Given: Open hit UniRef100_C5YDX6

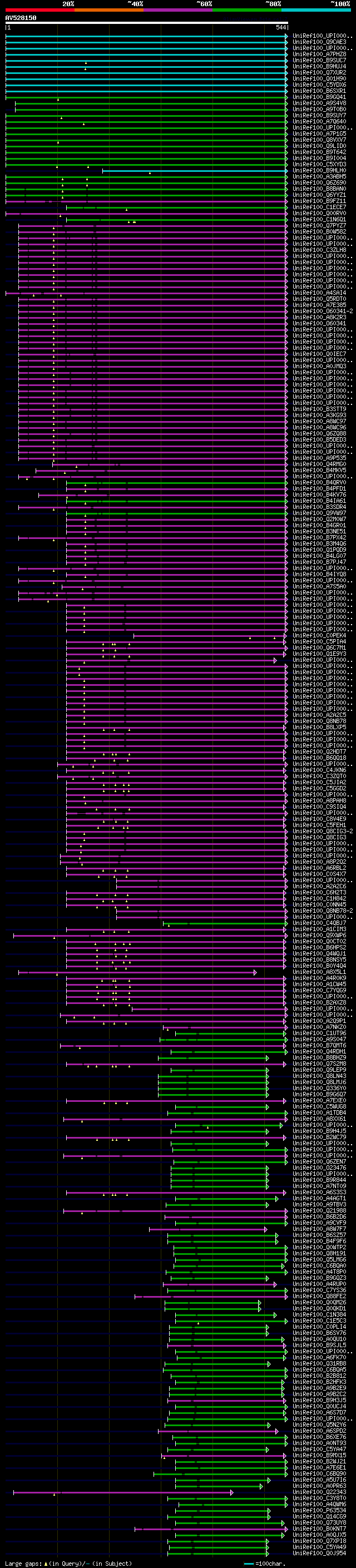Looking at the screenshot, I should [x=319, y=85].
